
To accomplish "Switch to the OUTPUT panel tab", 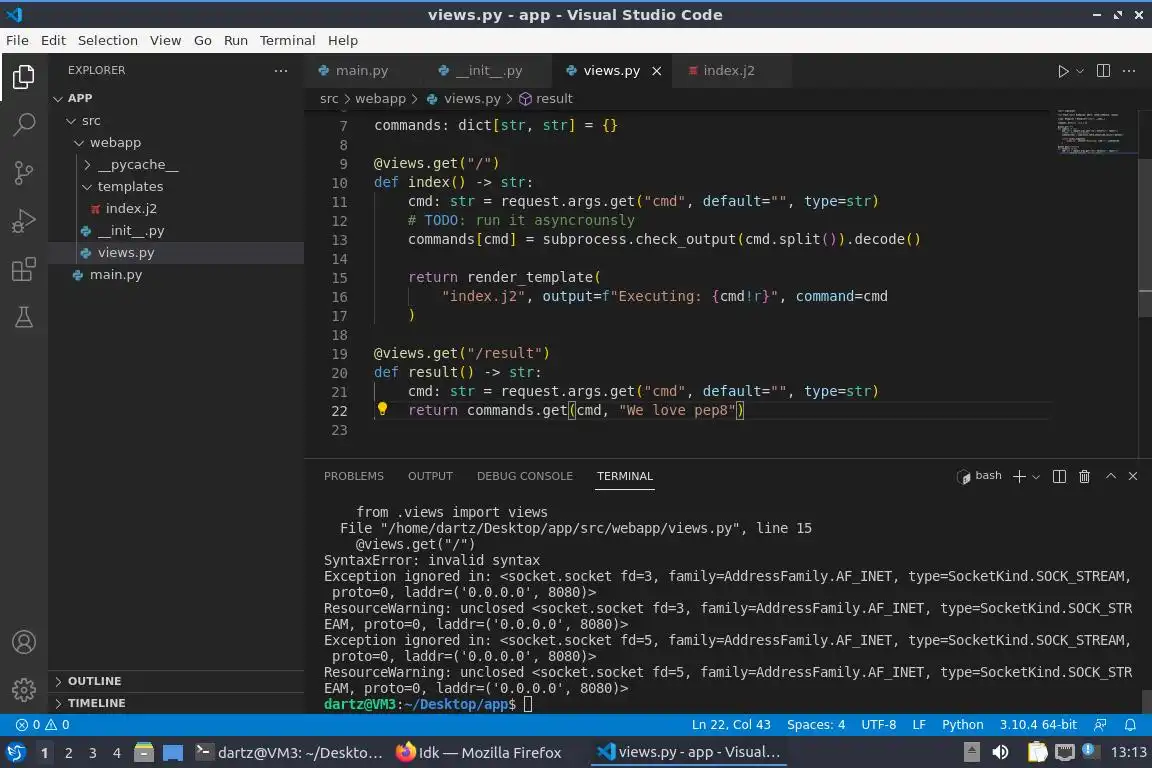I will [x=430, y=476].
